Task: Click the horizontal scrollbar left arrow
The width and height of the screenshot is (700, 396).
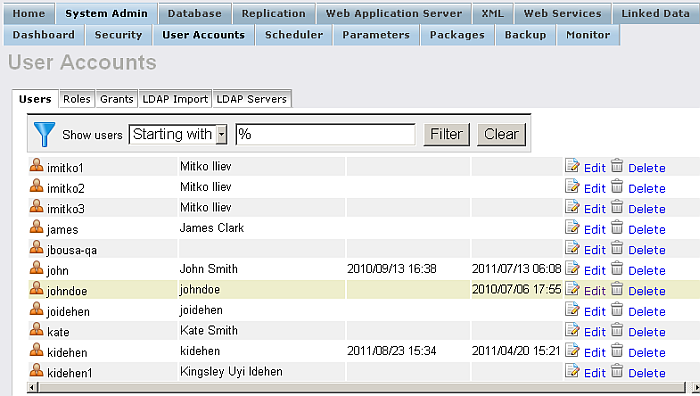Action: tap(31, 387)
